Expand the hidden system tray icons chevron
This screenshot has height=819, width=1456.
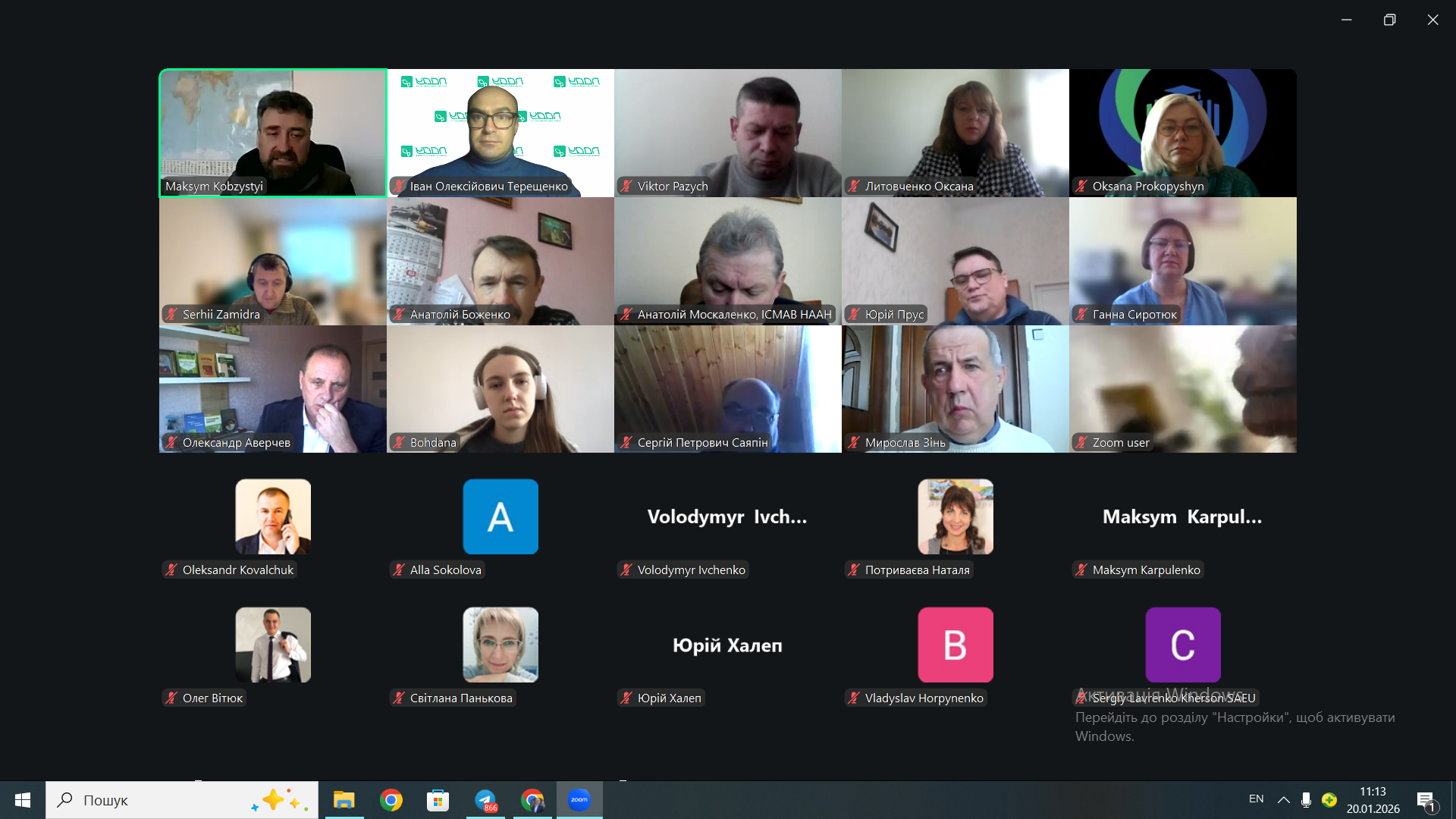point(1283,799)
